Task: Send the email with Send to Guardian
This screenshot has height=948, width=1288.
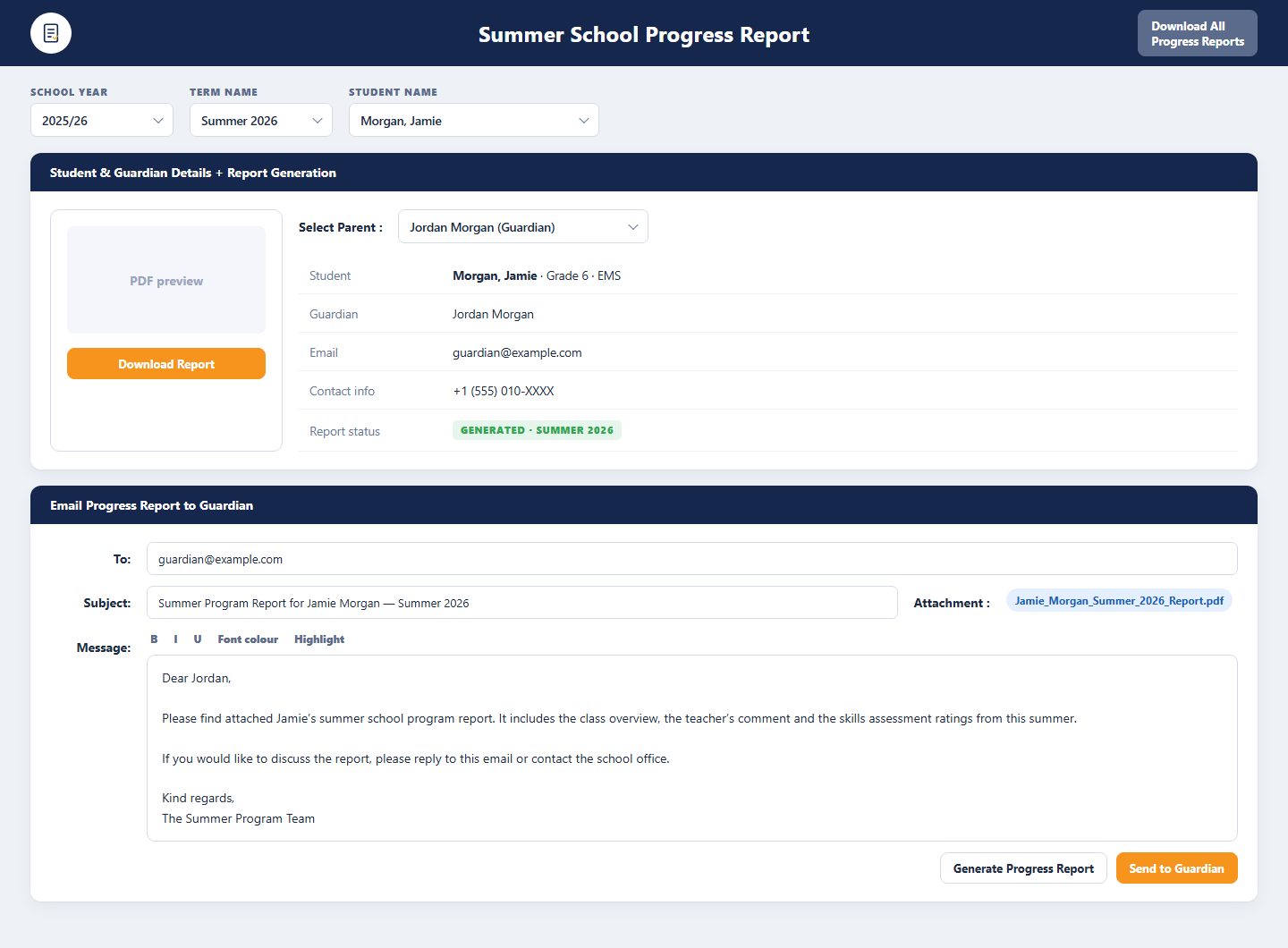Action: pyautogui.click(x=1177, y=868)
